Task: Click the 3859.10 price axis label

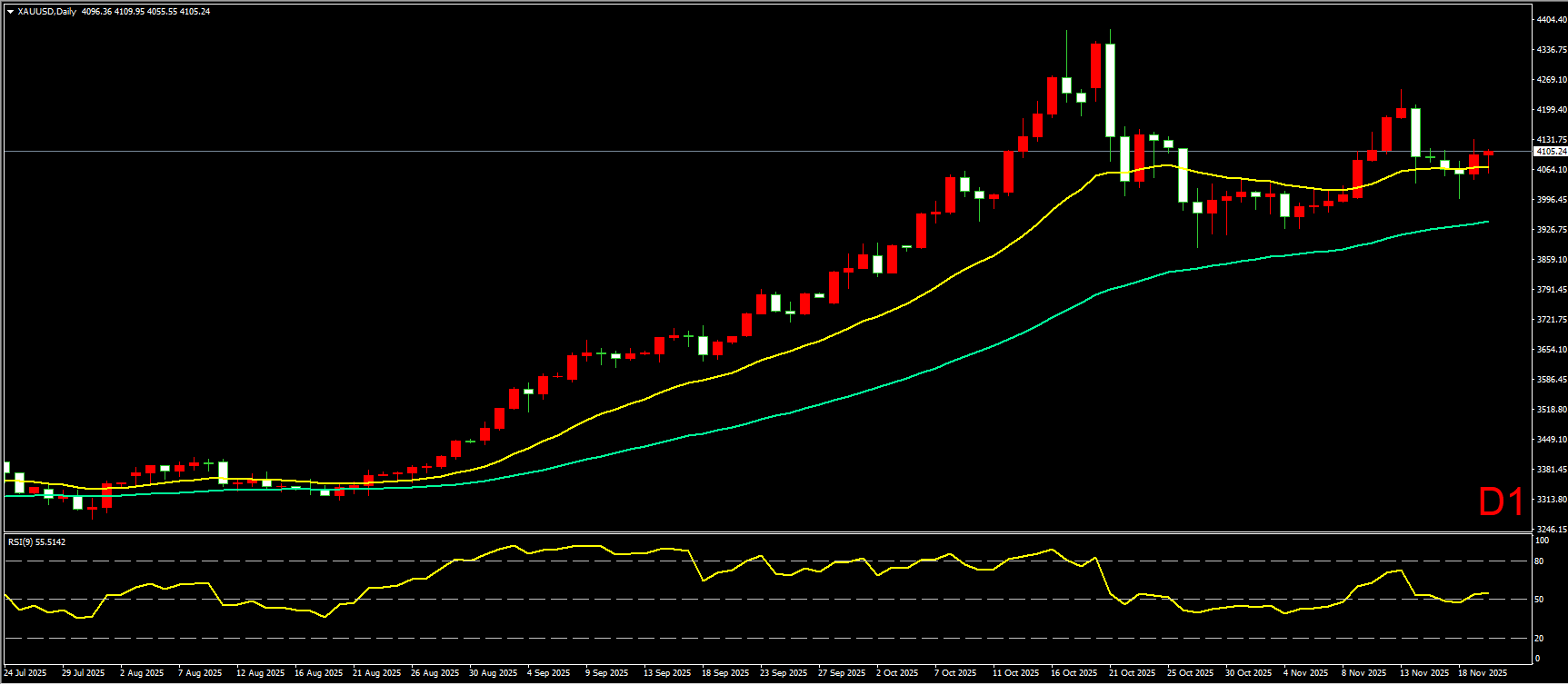Action: (1551, 260)
